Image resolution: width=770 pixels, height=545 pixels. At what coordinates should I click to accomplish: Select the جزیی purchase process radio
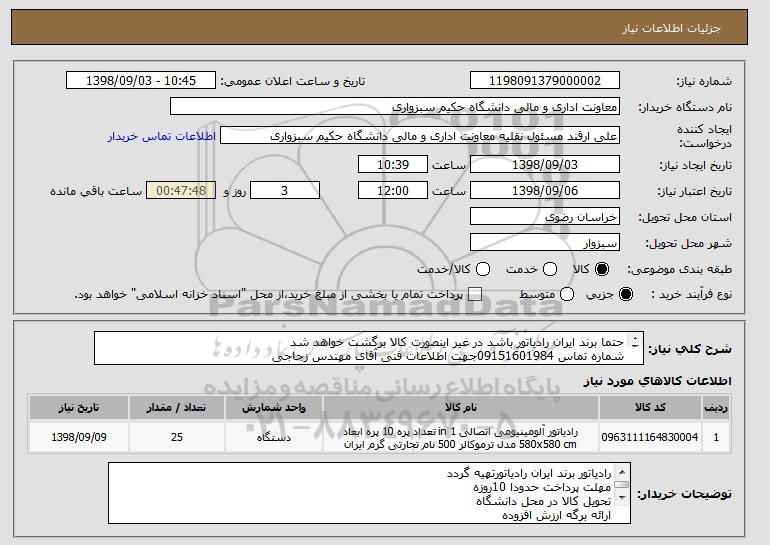[x=626, y=294]
